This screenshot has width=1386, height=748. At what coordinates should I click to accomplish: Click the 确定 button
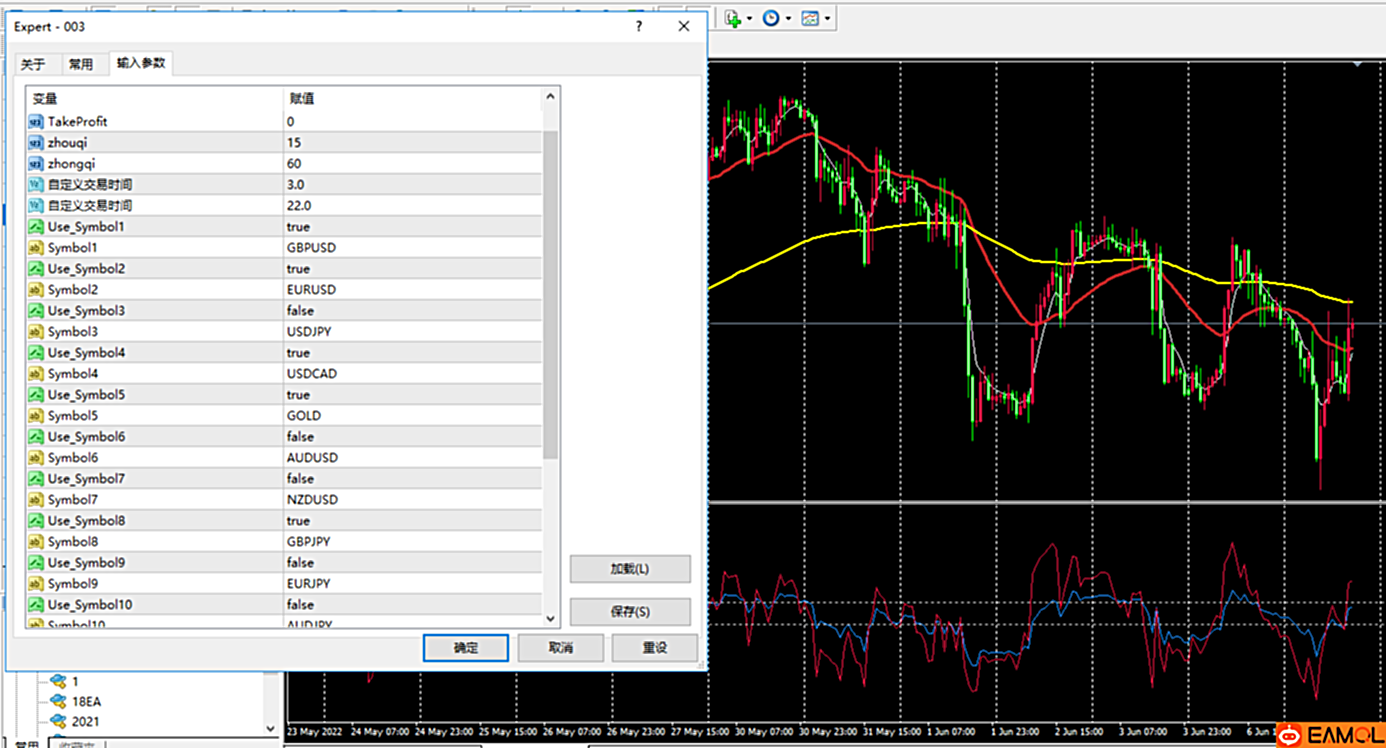[466, 648]
